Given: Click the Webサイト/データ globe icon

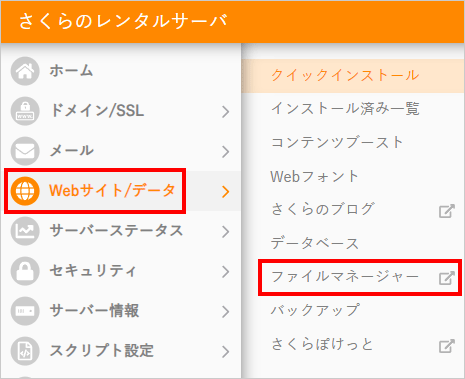Looking at the screenshot, I should [25, 191].
